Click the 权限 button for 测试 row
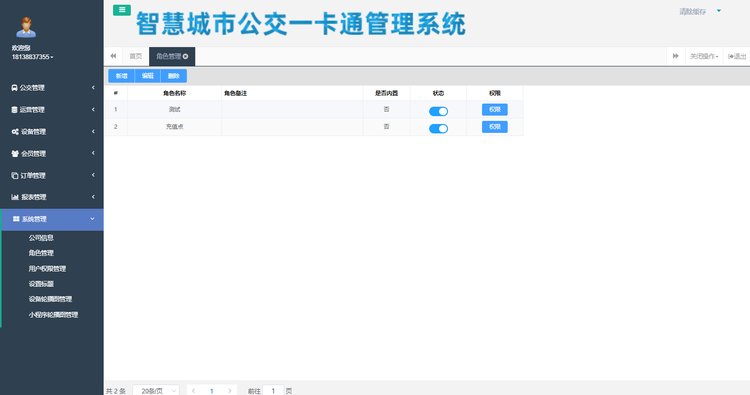Image resolution: width=750 pixels, height=395 pixels. tap(495, 110)
